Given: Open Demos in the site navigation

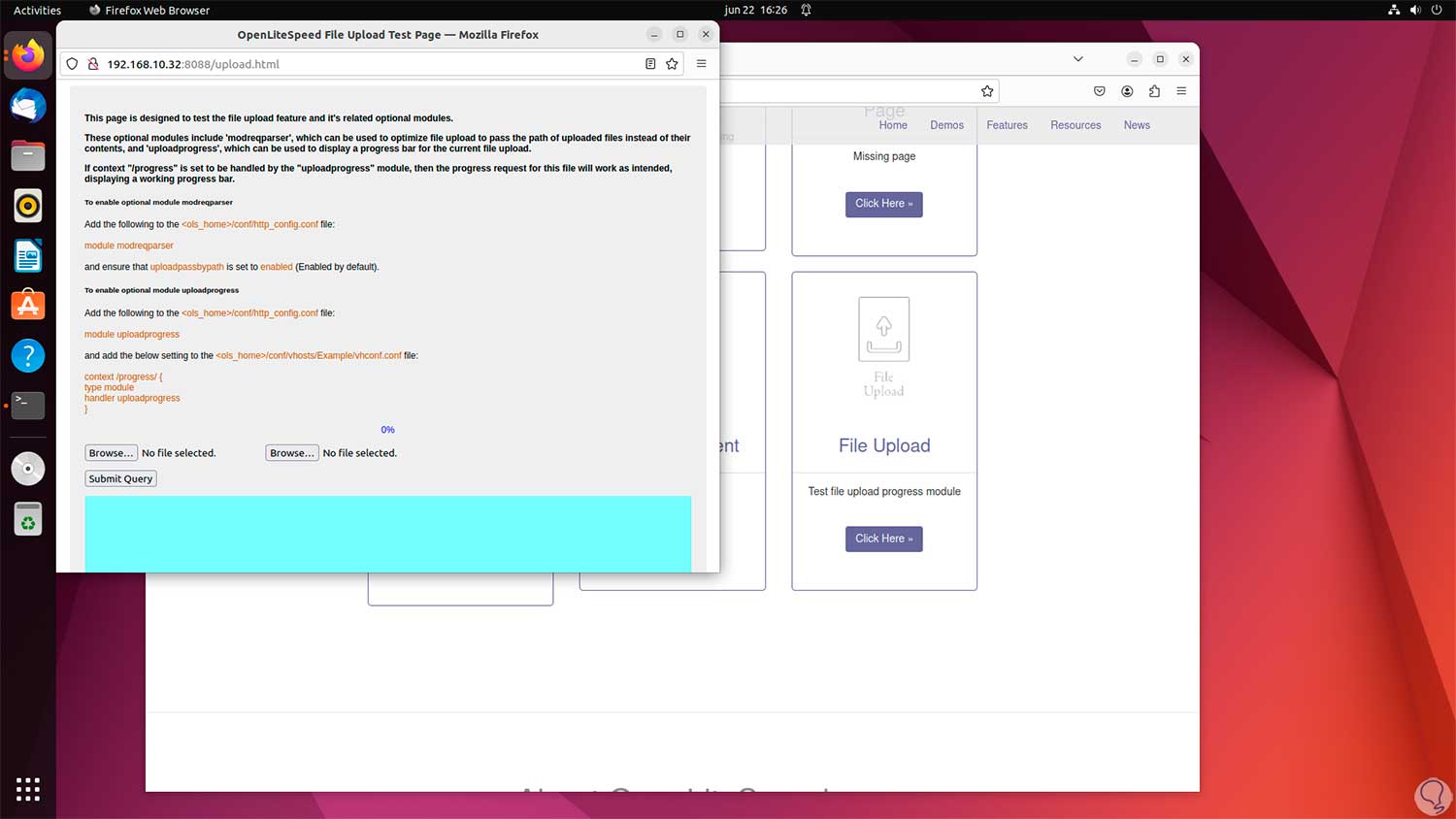Looking at the screenshot, I should coord(946,125).
